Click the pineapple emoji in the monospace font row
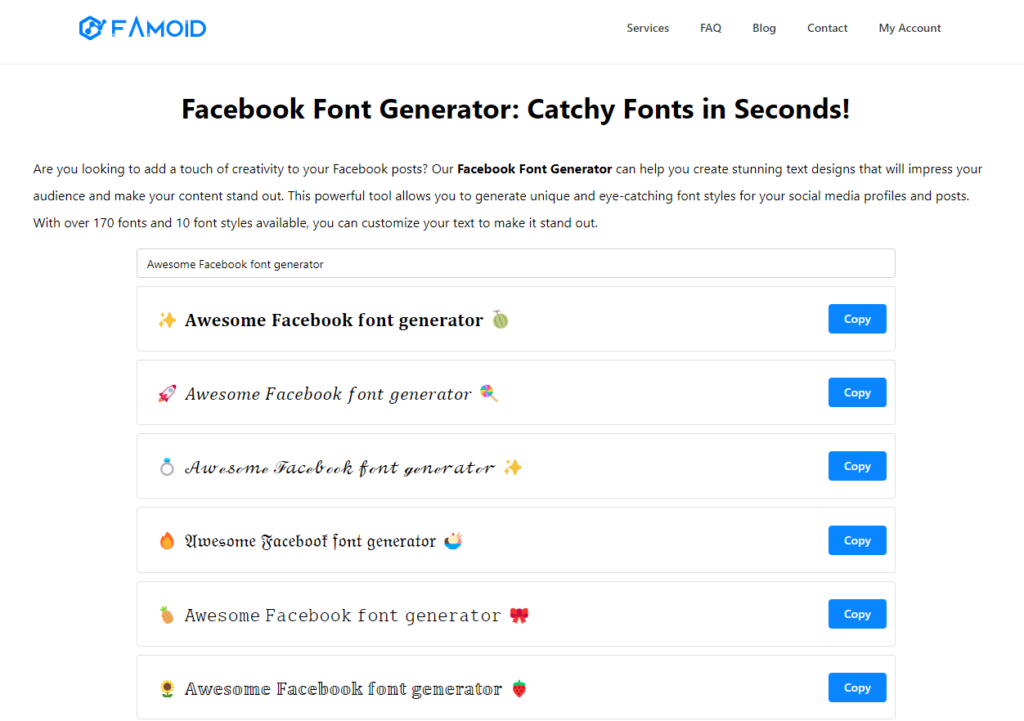 tap(168, 613)
